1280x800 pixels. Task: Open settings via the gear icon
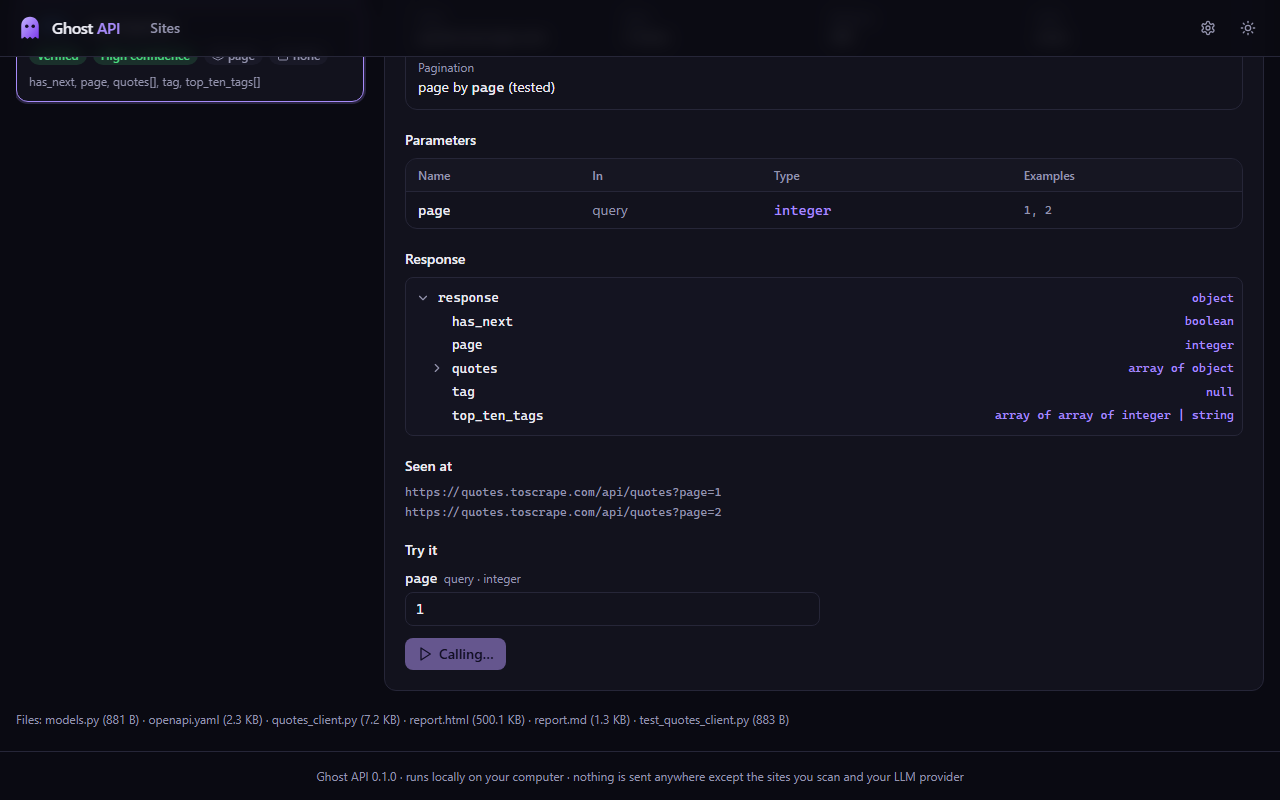pos(1208,28)
